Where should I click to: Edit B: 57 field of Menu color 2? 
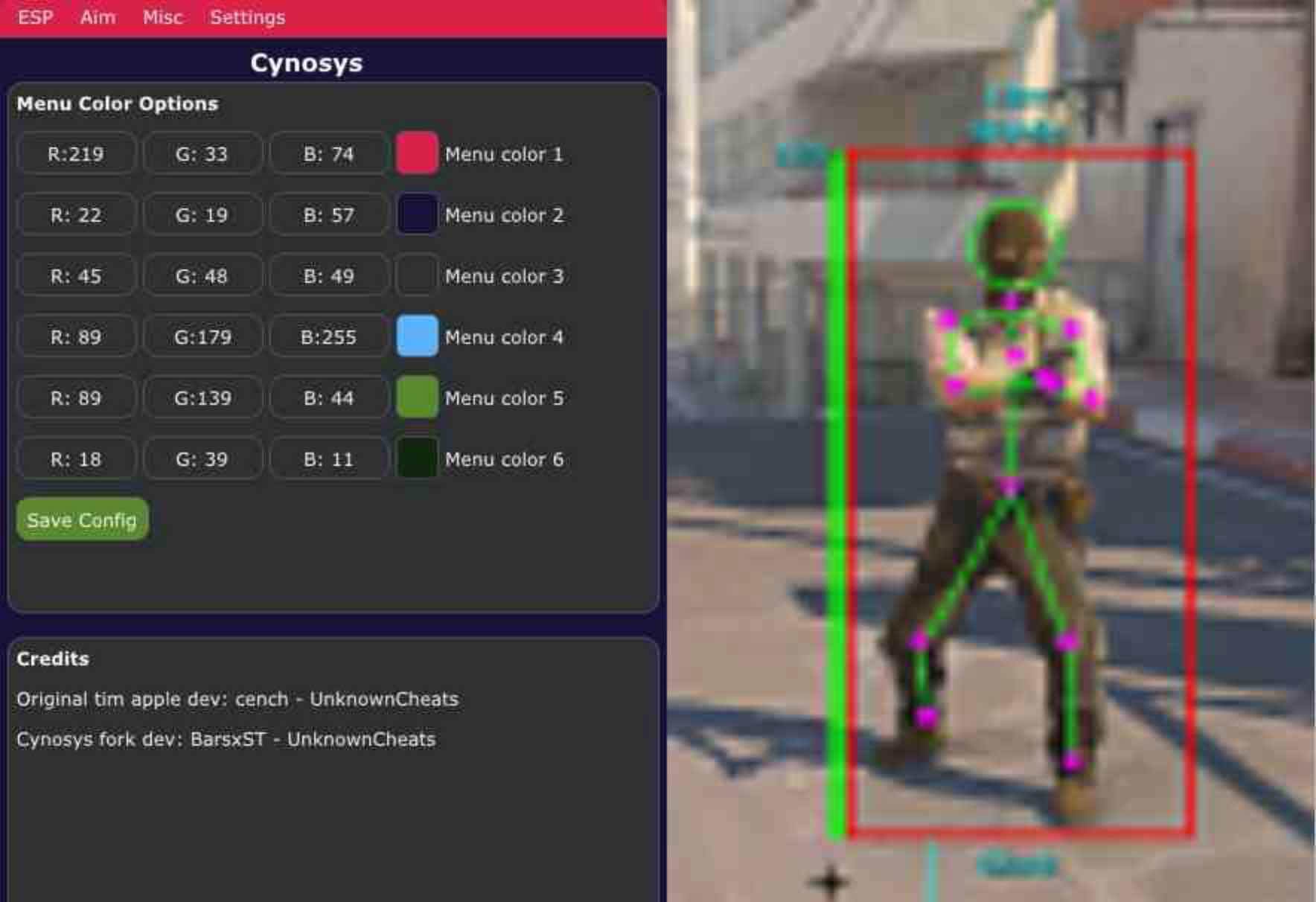[x=328, y=215]
